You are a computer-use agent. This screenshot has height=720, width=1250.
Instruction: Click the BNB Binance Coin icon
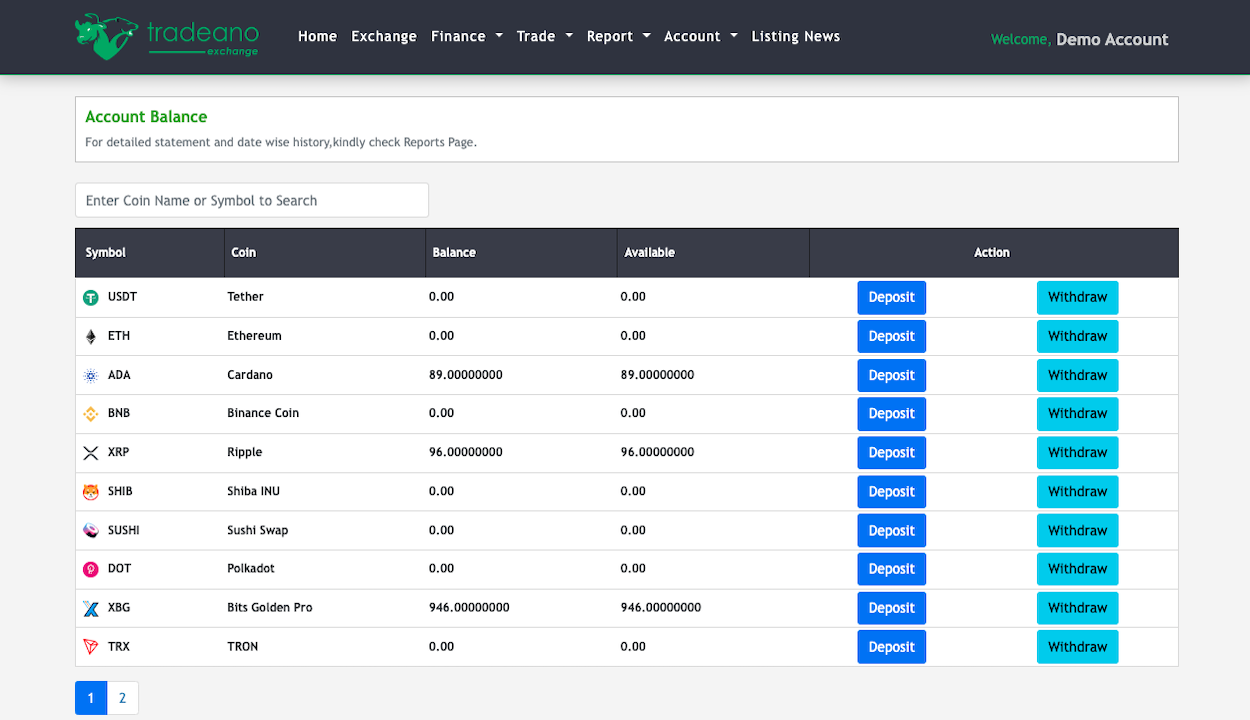91,413
